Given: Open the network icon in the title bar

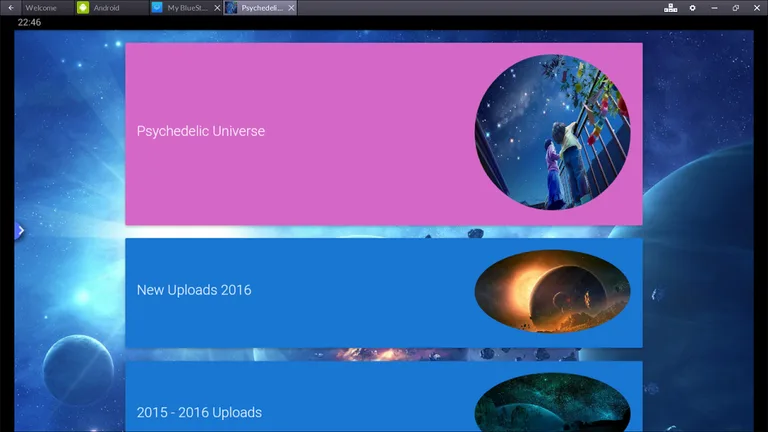Looking at the screenshot, I should tap(671, 8).
